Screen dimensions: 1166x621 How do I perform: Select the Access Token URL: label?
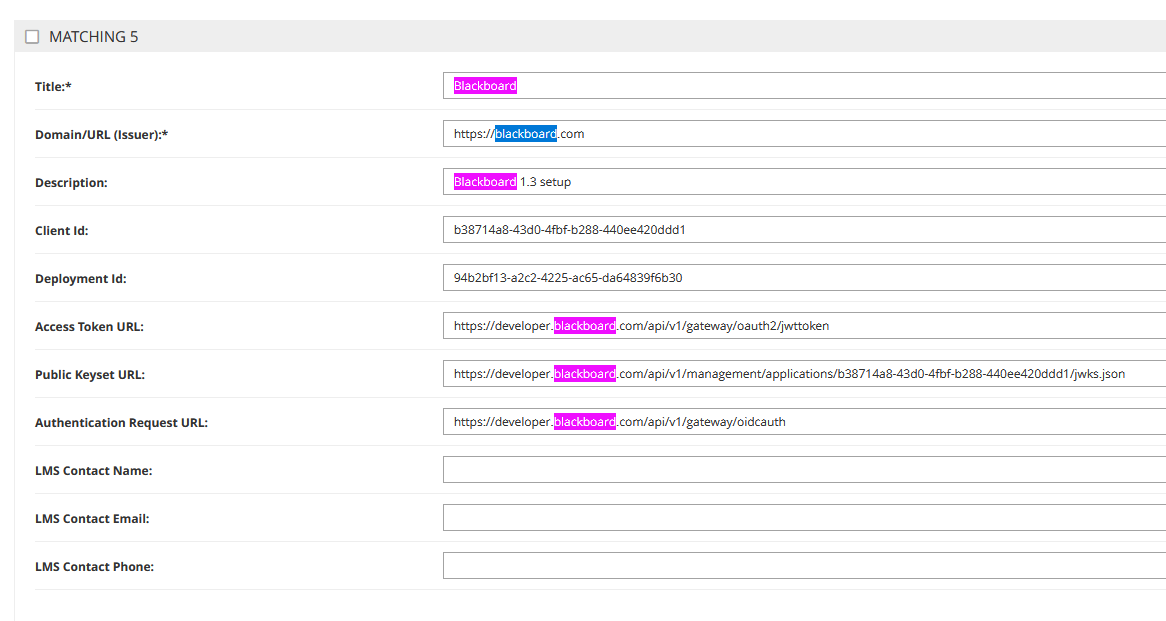pos(89,326)
